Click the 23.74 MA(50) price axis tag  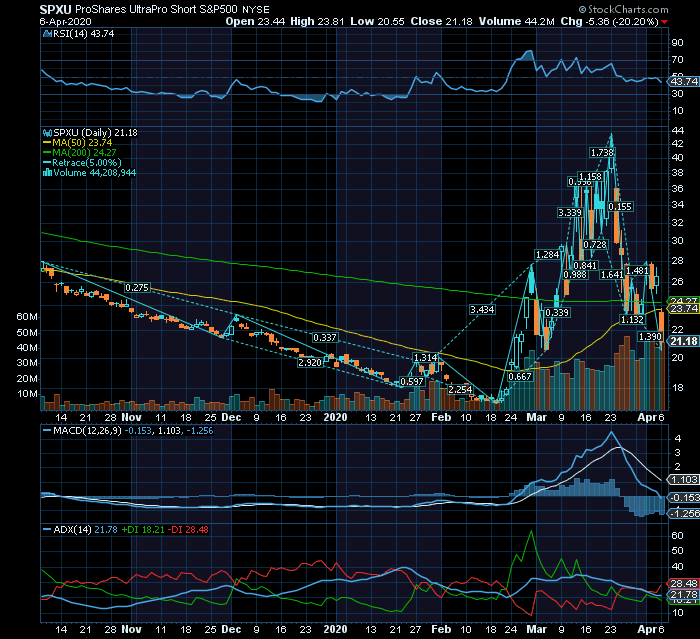coord(683,309)
